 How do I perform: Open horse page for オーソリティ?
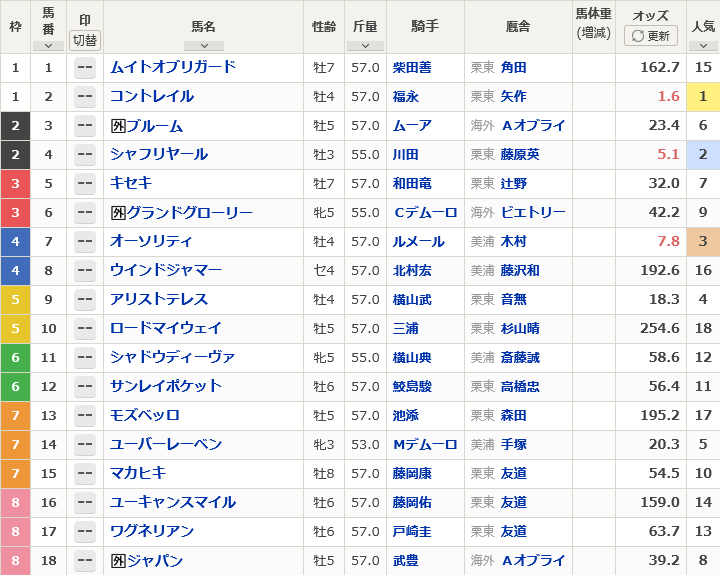click(x=151, y=241)
